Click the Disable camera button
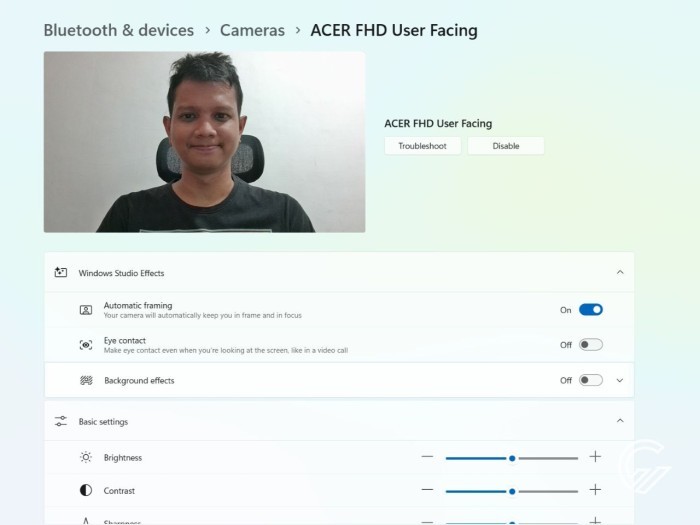Image resolution: width=700 pixels, height=525 pixels. pyautogui.click(x=506, y=146)
